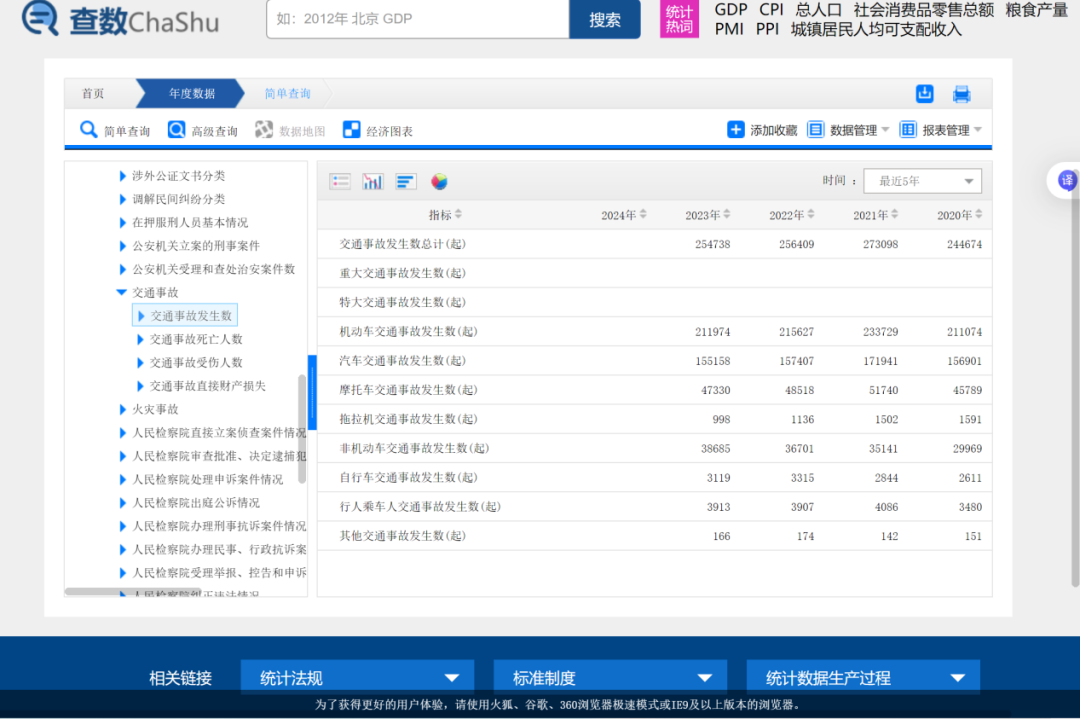This screenshot has width=1080, height=719.
Task: Open the 年度数据 breadcrumb tab
Action: coord(191,94)
